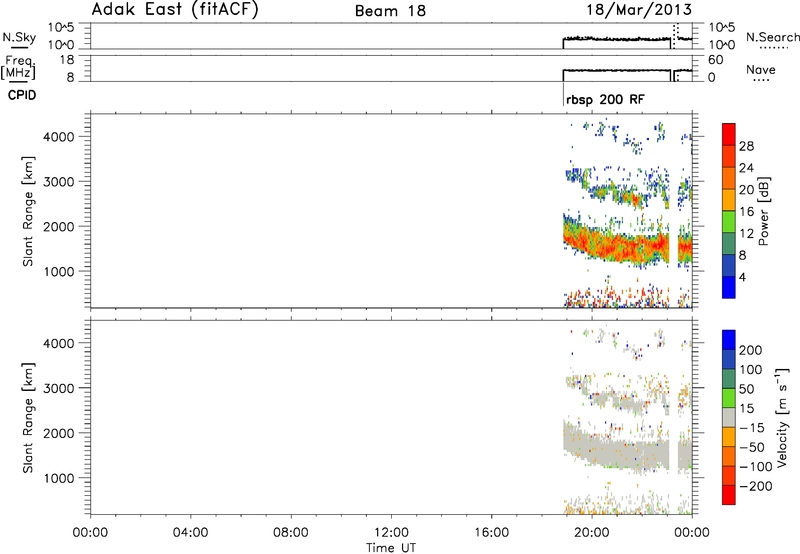Click the gray Velocity swatch between 15 and -15
Viewport: 800px width, 554px height.
point(729,418)
